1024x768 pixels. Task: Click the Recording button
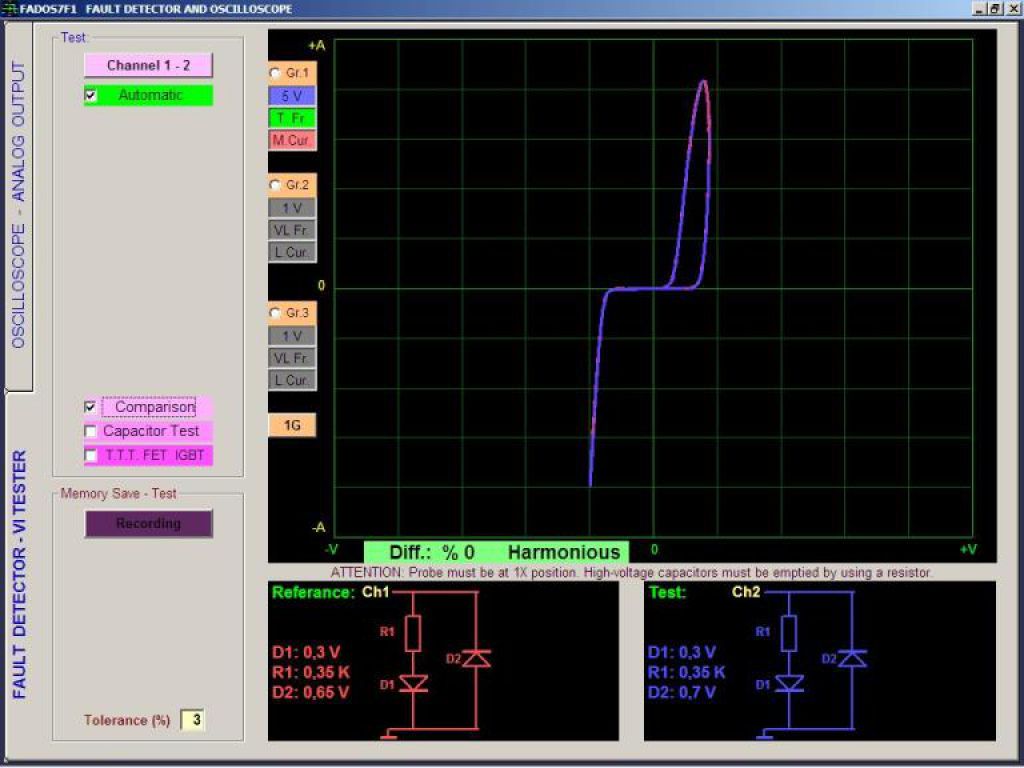pyautogui.click(x=148, y=524)
